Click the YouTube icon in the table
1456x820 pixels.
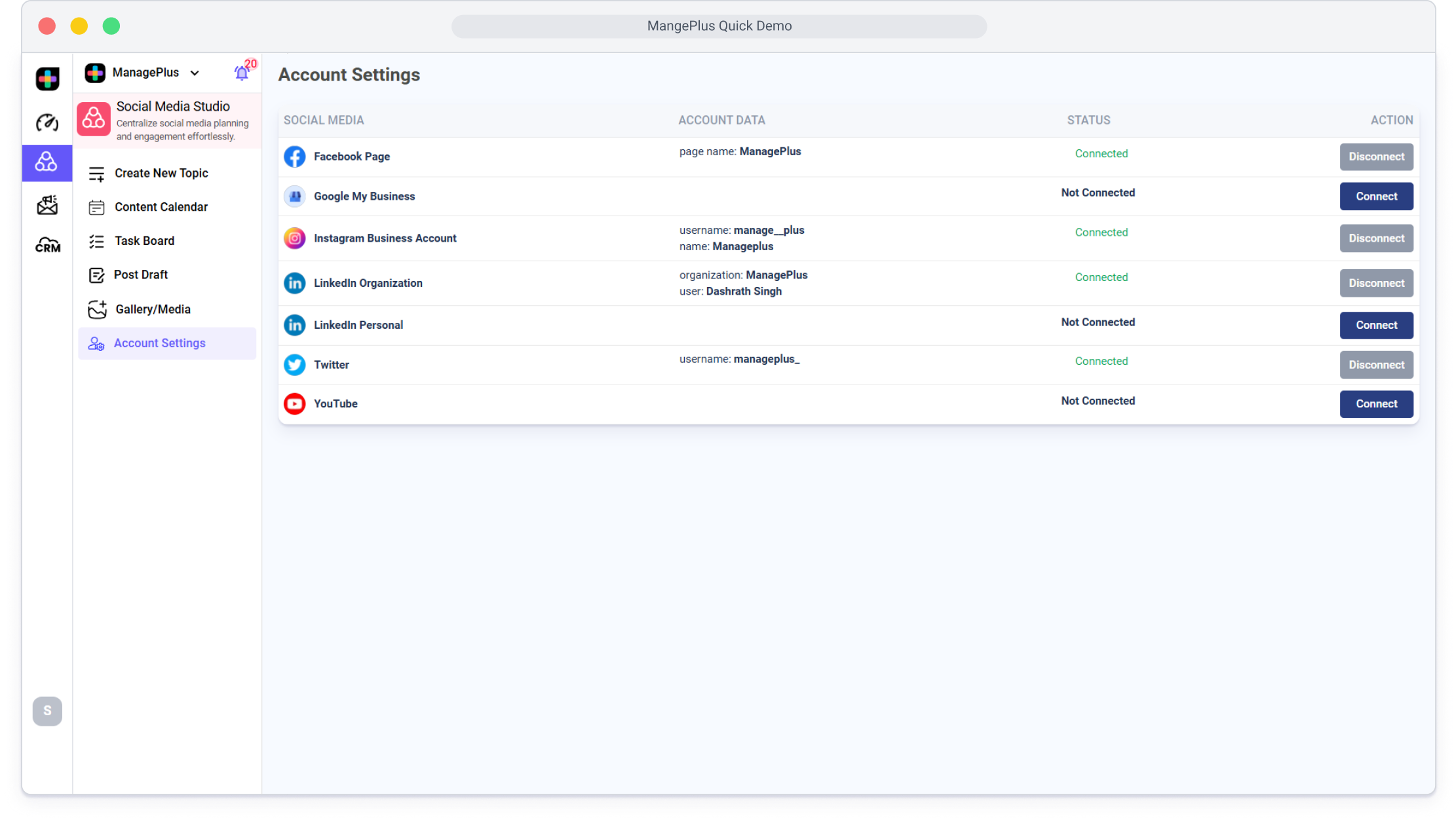point(294,403)
